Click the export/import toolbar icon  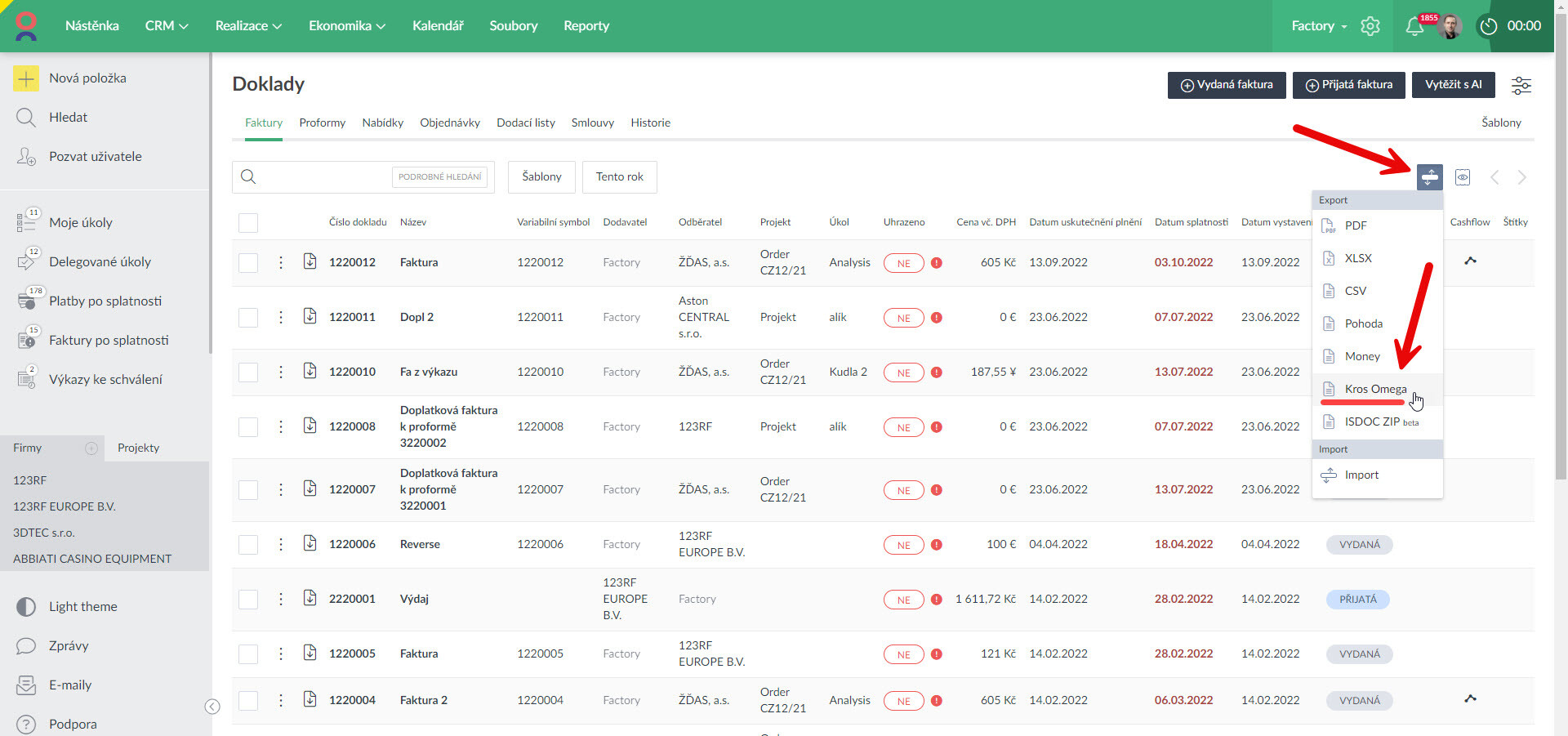1429,177
